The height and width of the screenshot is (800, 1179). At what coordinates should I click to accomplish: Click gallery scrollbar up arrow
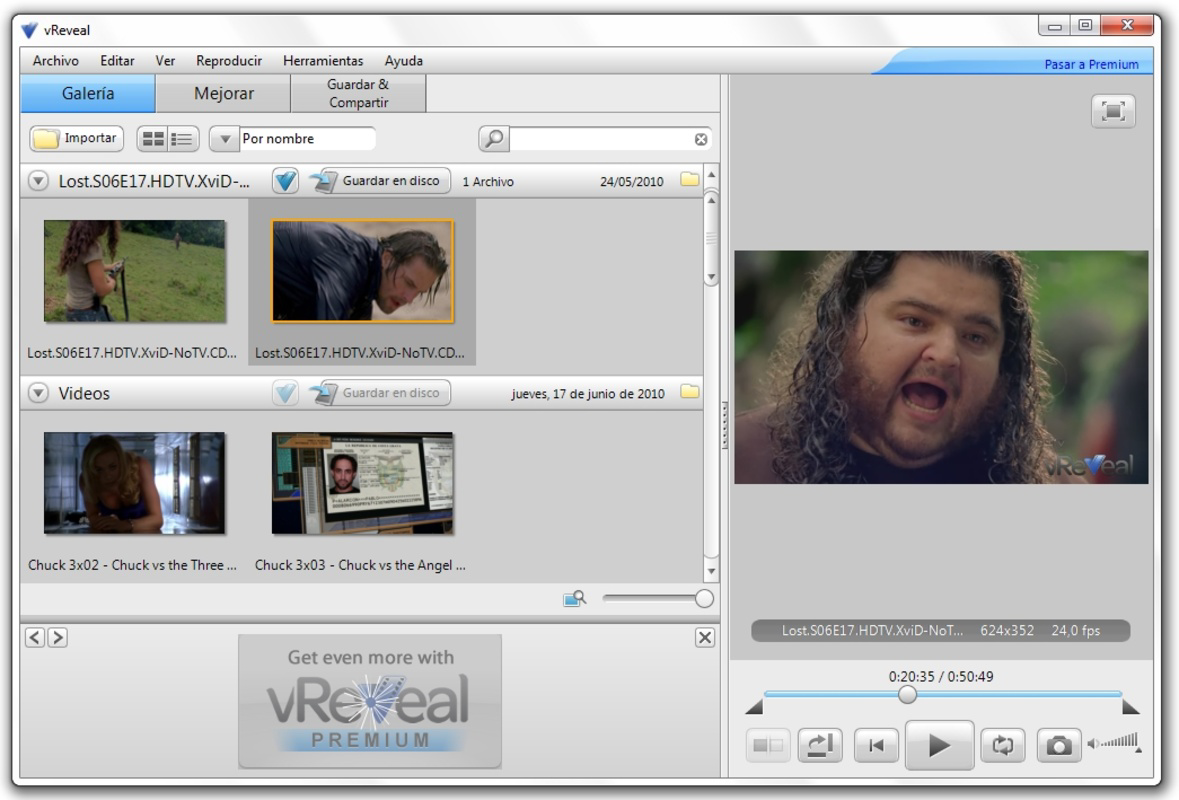pos(711,175)
